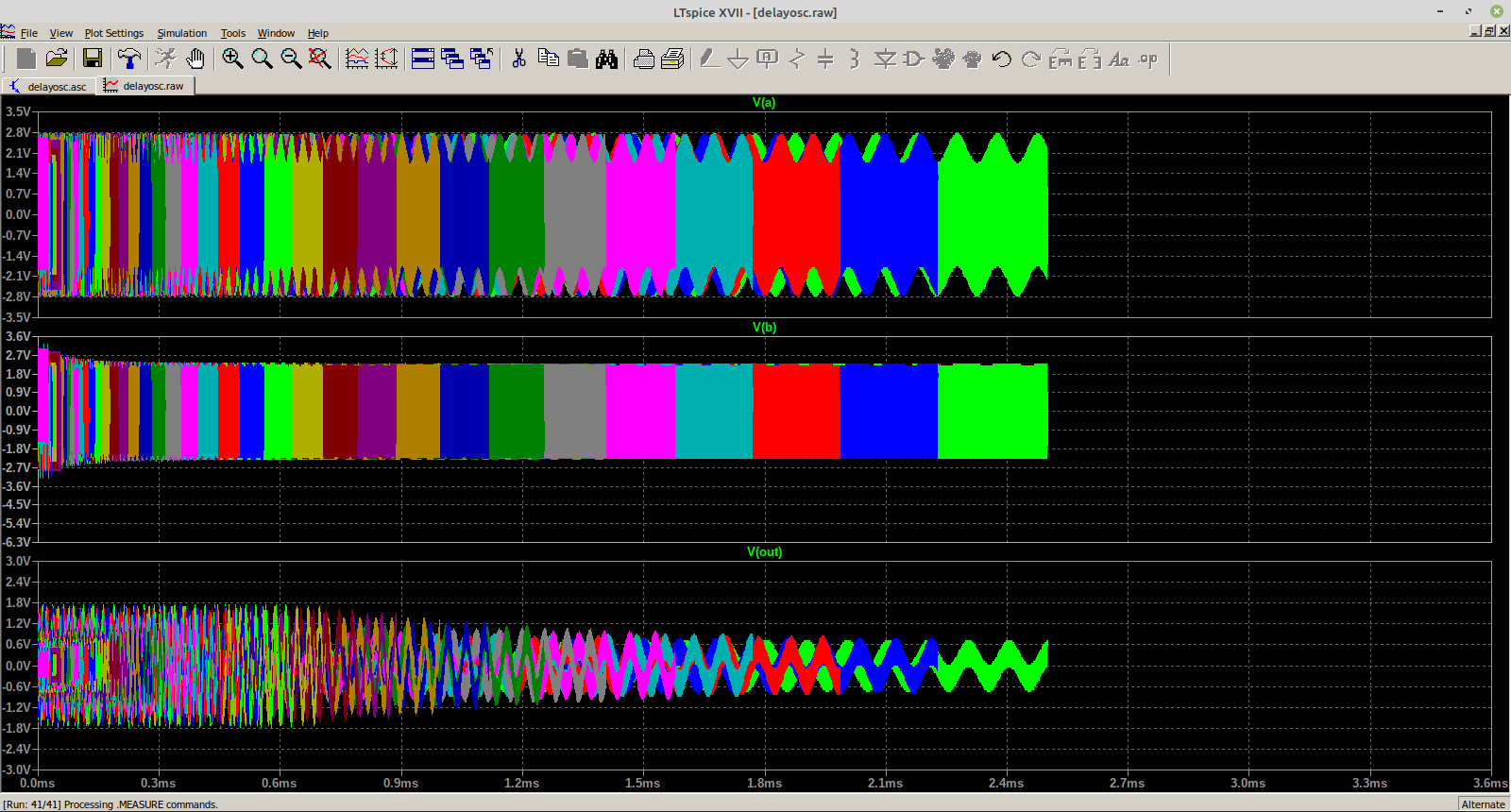
Task: Create a new schematic
Action: 26,59
